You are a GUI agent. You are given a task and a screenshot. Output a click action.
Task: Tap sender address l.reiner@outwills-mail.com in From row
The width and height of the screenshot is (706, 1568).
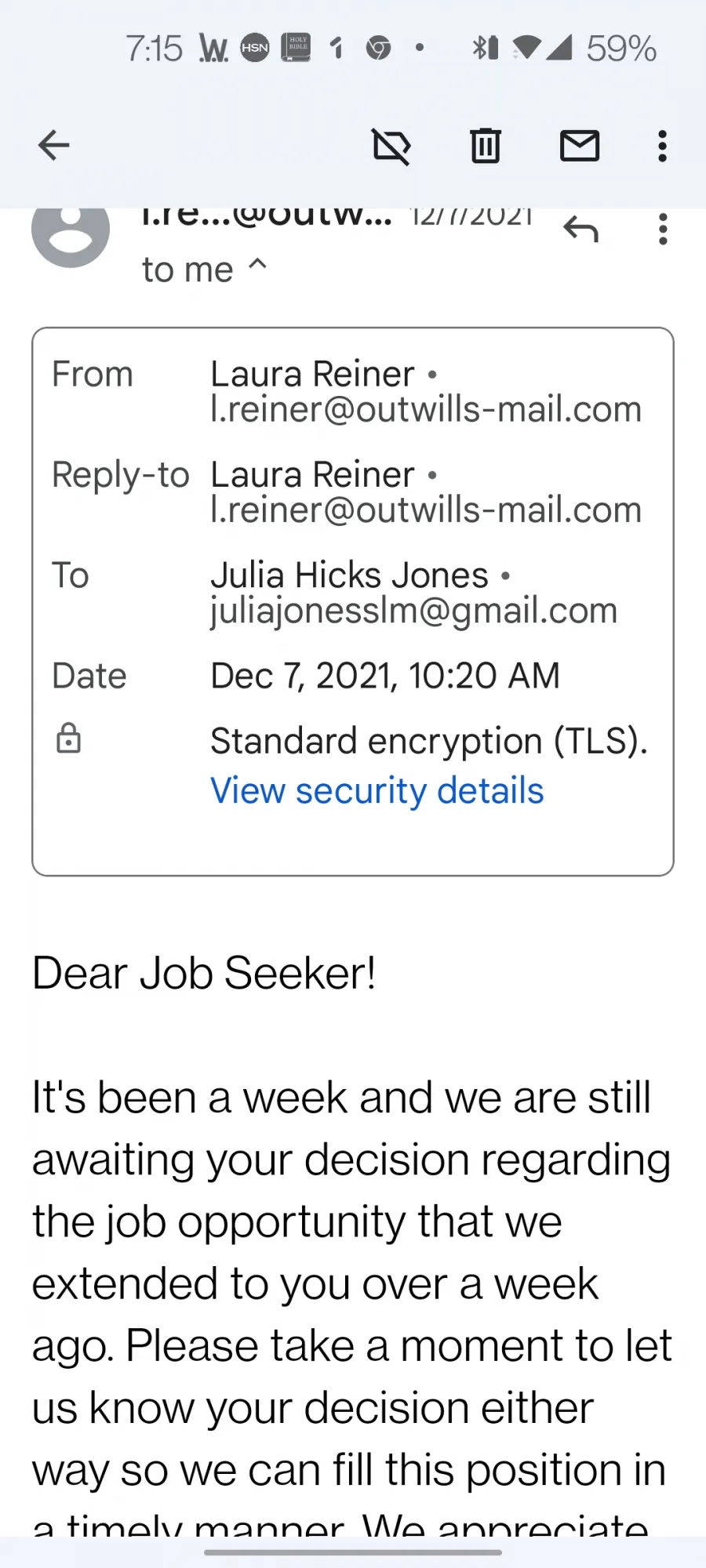[426, 409]
